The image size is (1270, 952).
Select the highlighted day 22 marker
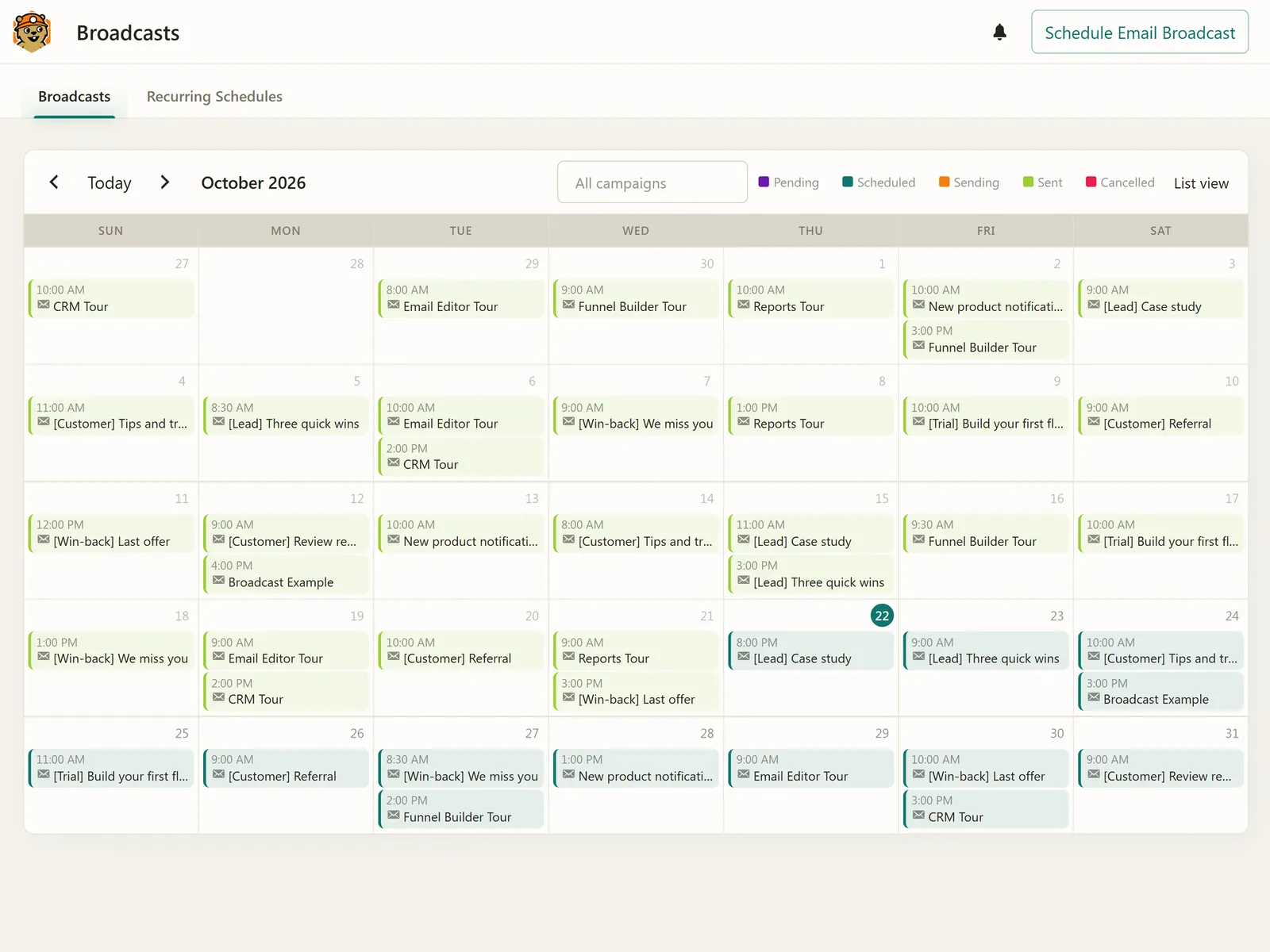point(882,616)
